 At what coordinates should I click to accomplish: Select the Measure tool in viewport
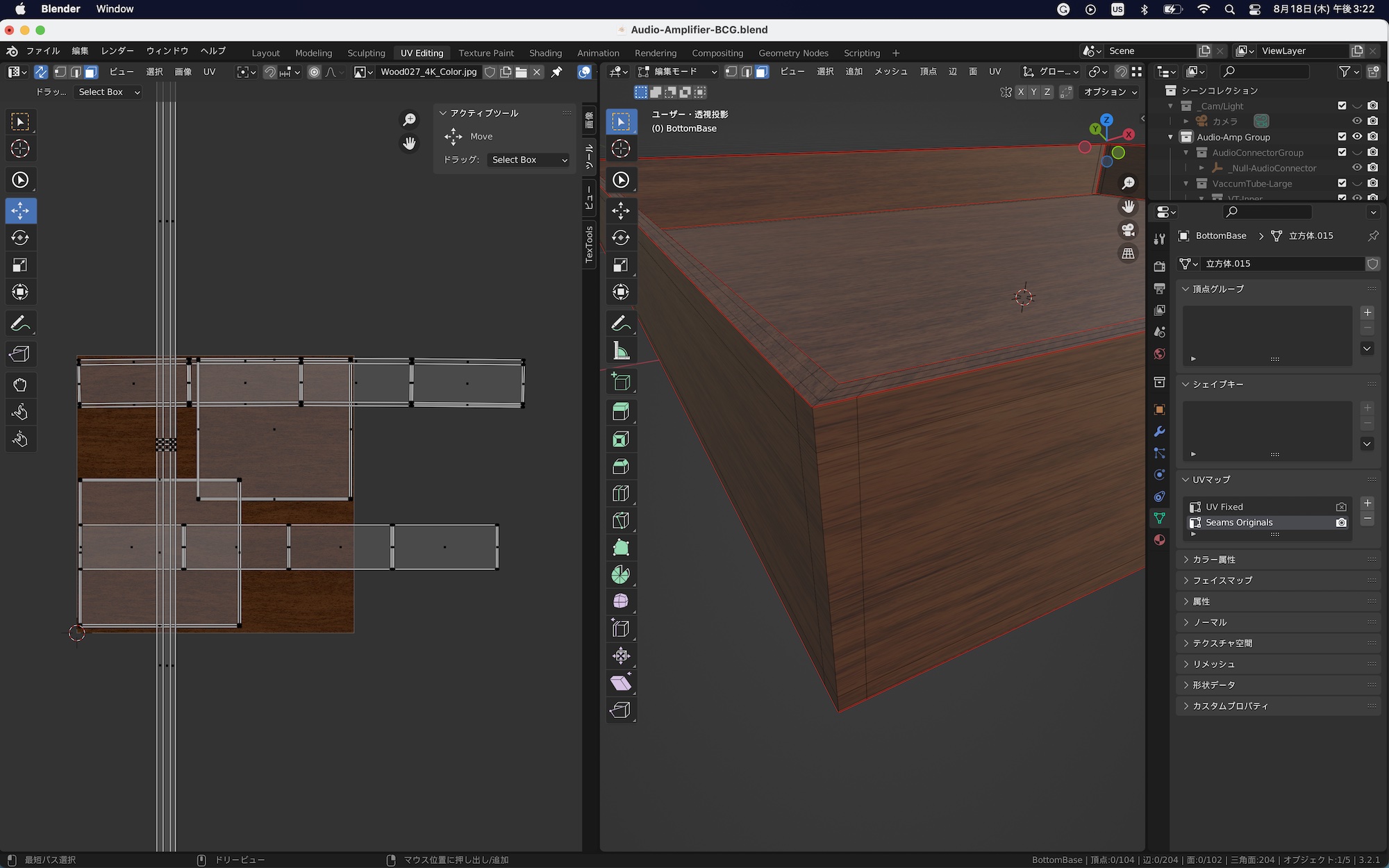[621, 351]
